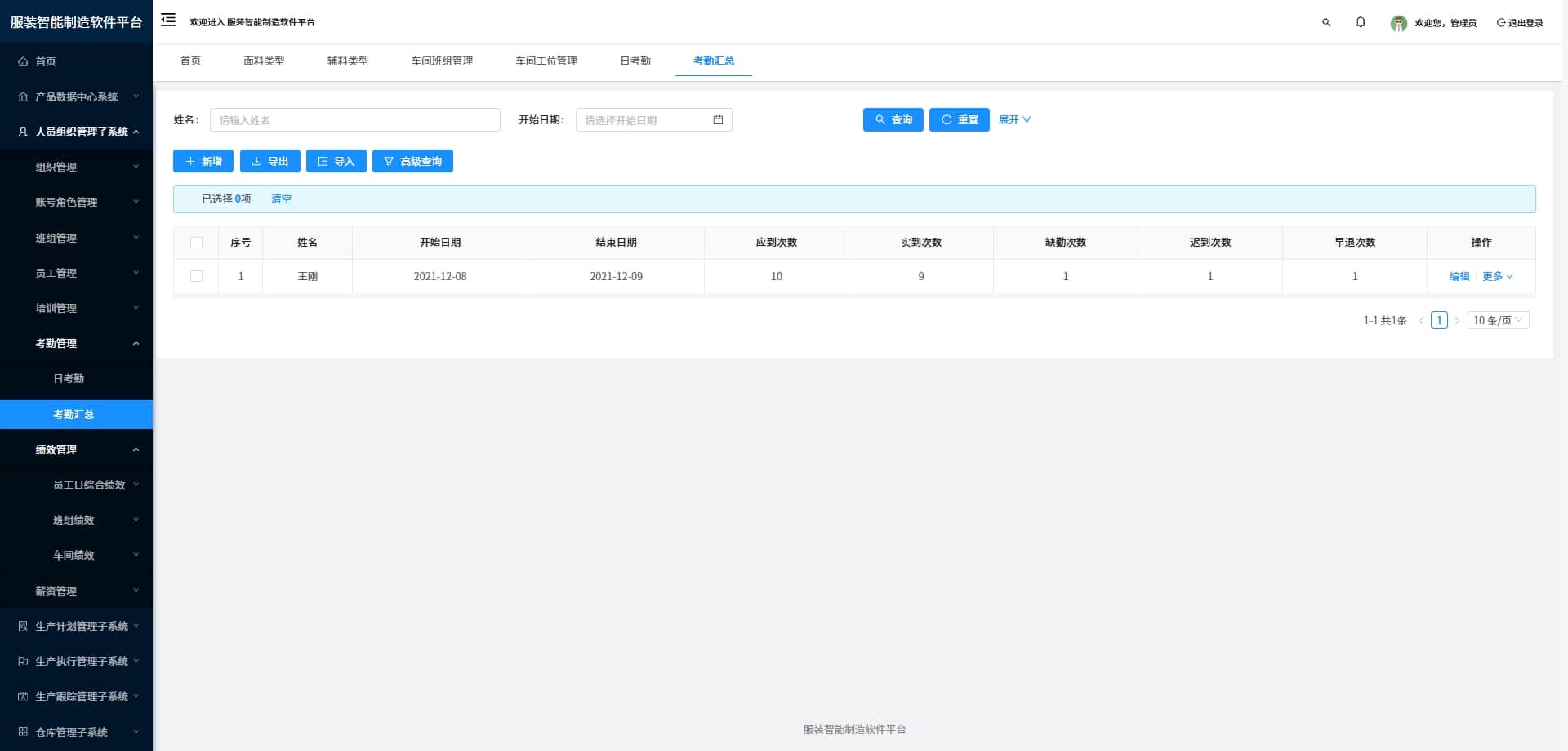Click the 应到次数 column header

tap(776, 243)
